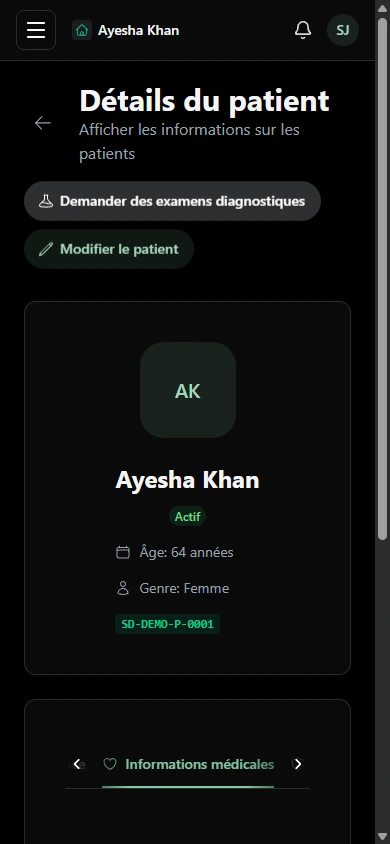This screenshot has height=844, width=390.
Task: Open the notifications bell
Action: click(303, 30)
